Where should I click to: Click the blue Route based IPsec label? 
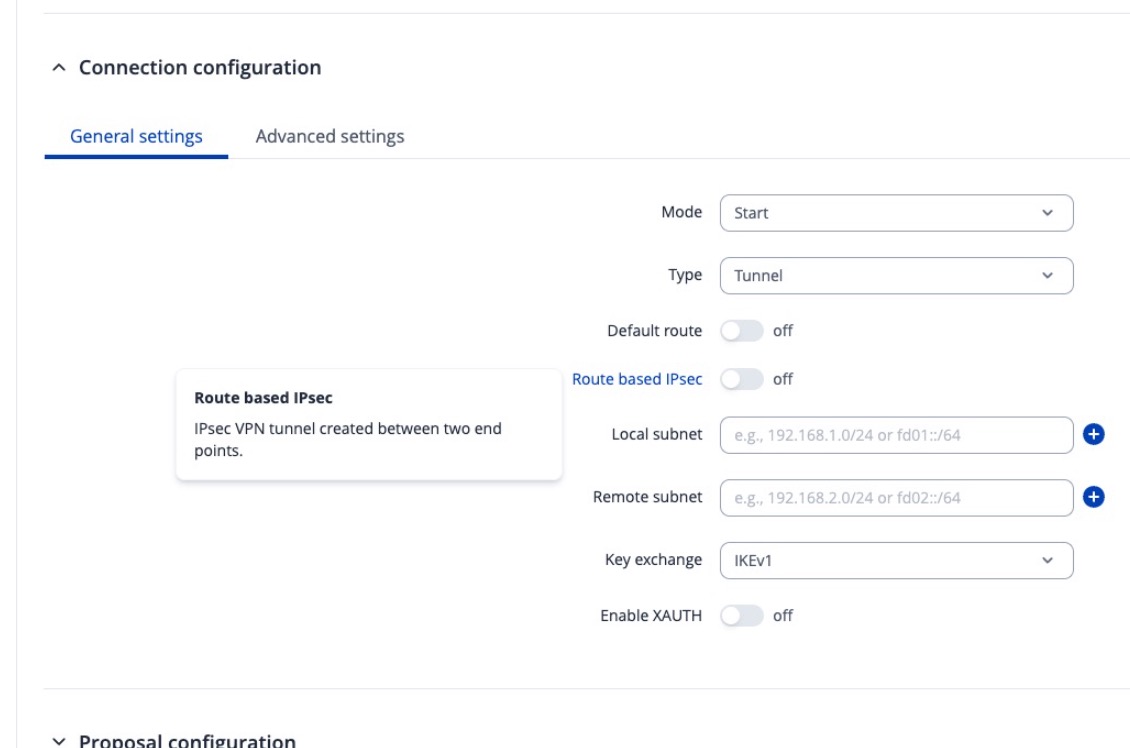[638, 379]
